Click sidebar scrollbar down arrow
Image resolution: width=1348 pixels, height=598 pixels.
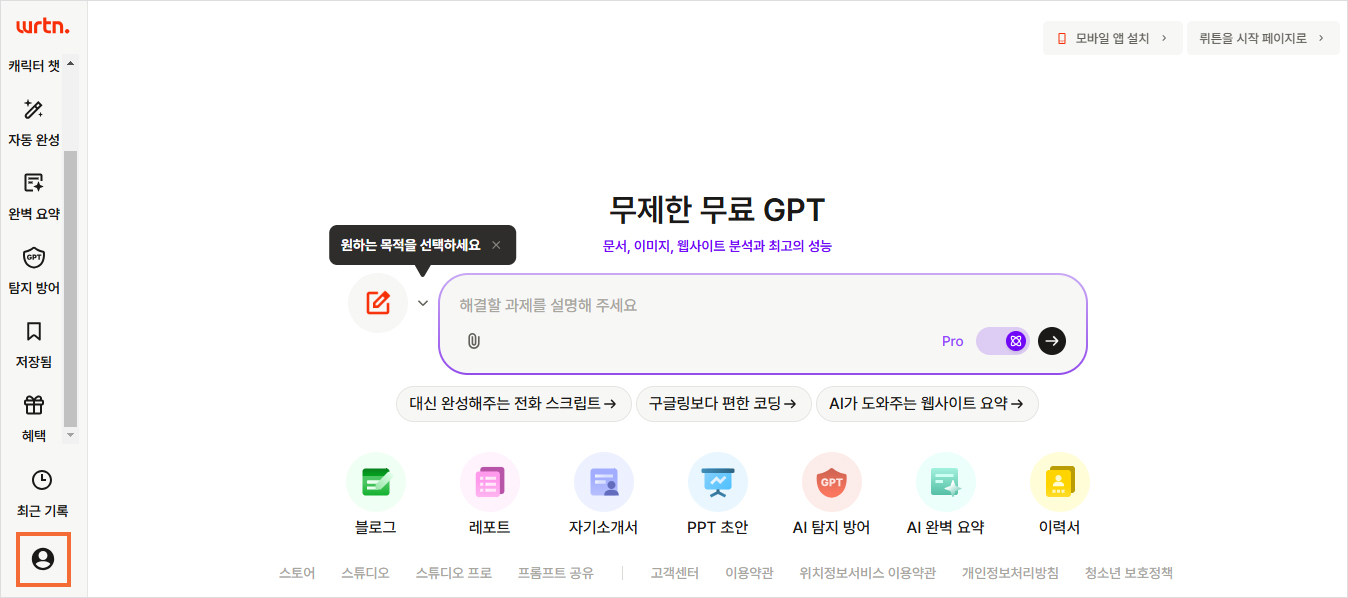[x=70, y=435]
